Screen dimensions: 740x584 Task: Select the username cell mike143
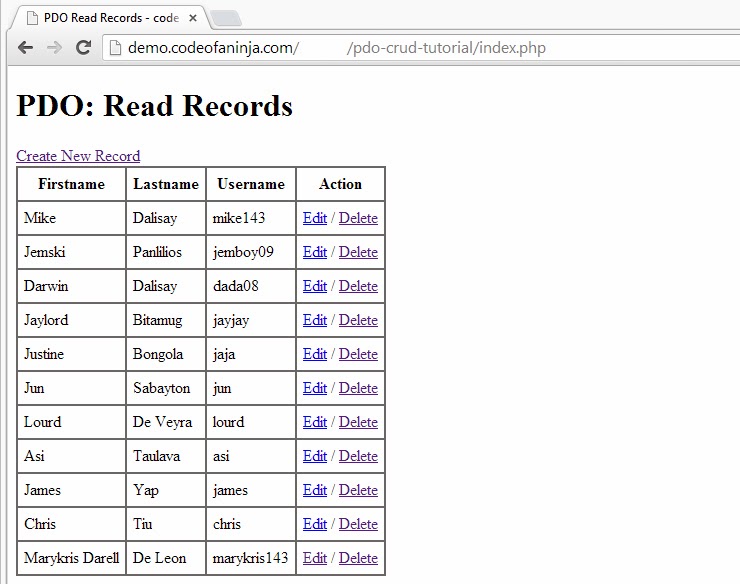point(251,218)
